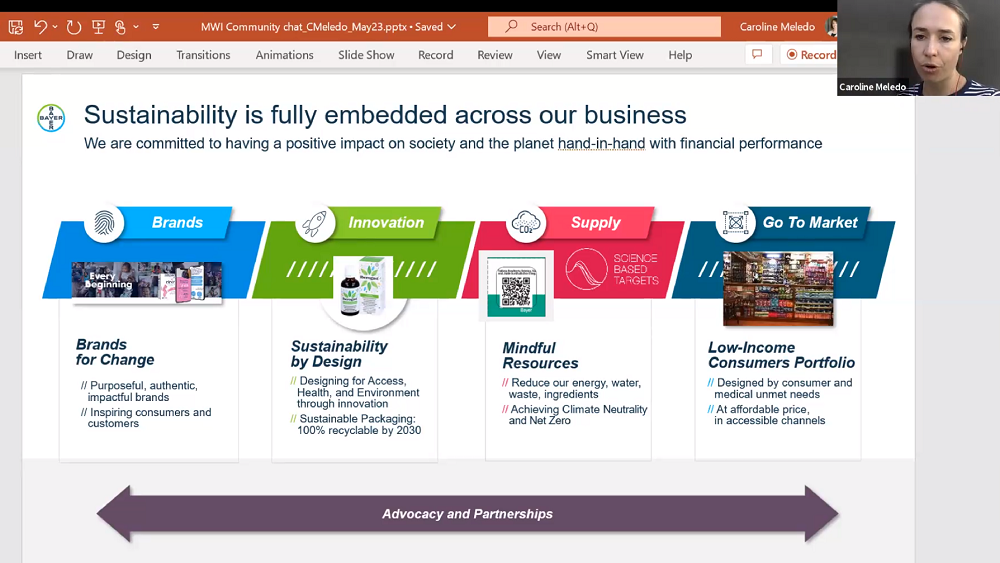
Task: Open the Design ribbon tab
Action: (134, 55)
